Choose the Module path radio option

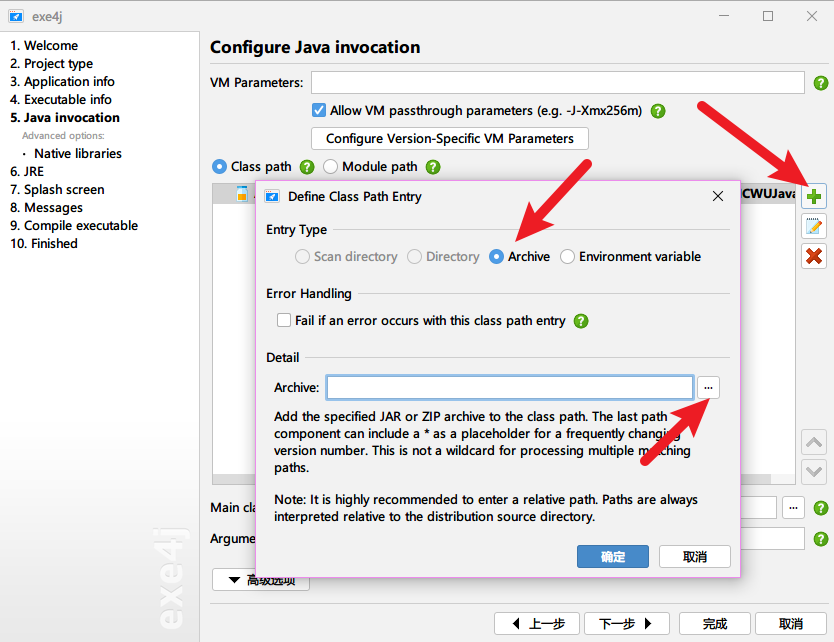(330, 167)
